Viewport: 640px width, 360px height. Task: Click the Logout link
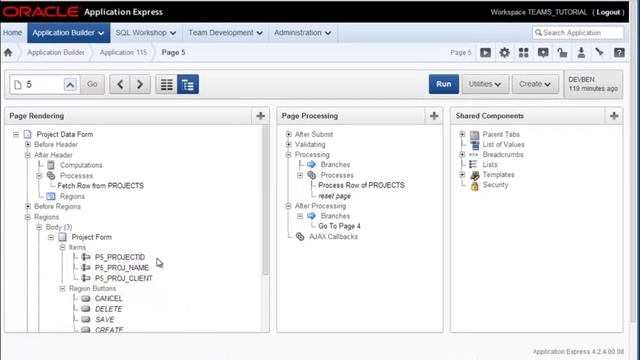click(x=608, y=12)
